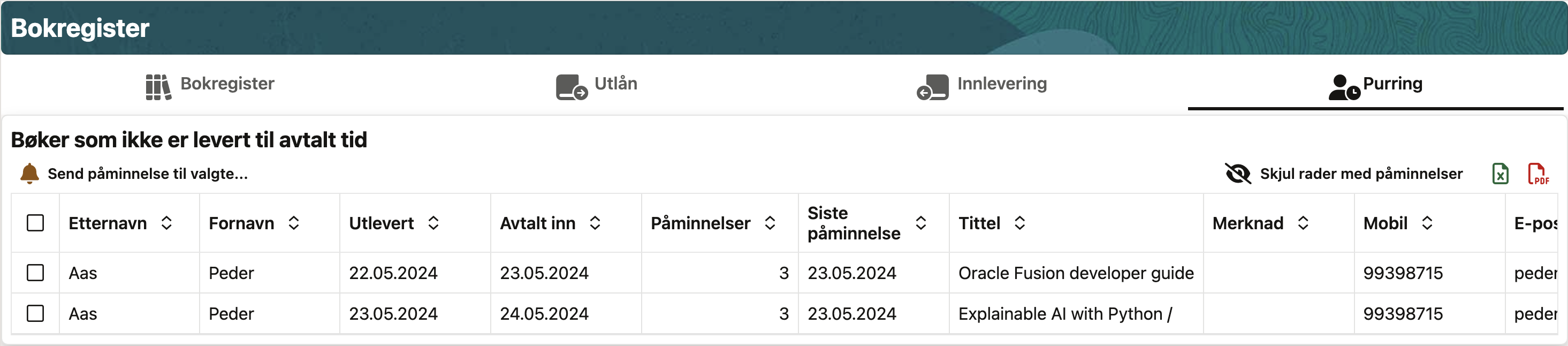Click the Oracle Fusion developer guide cell
The width and height of the screenshot is (1568, 346).
[x=1076, y=273]
